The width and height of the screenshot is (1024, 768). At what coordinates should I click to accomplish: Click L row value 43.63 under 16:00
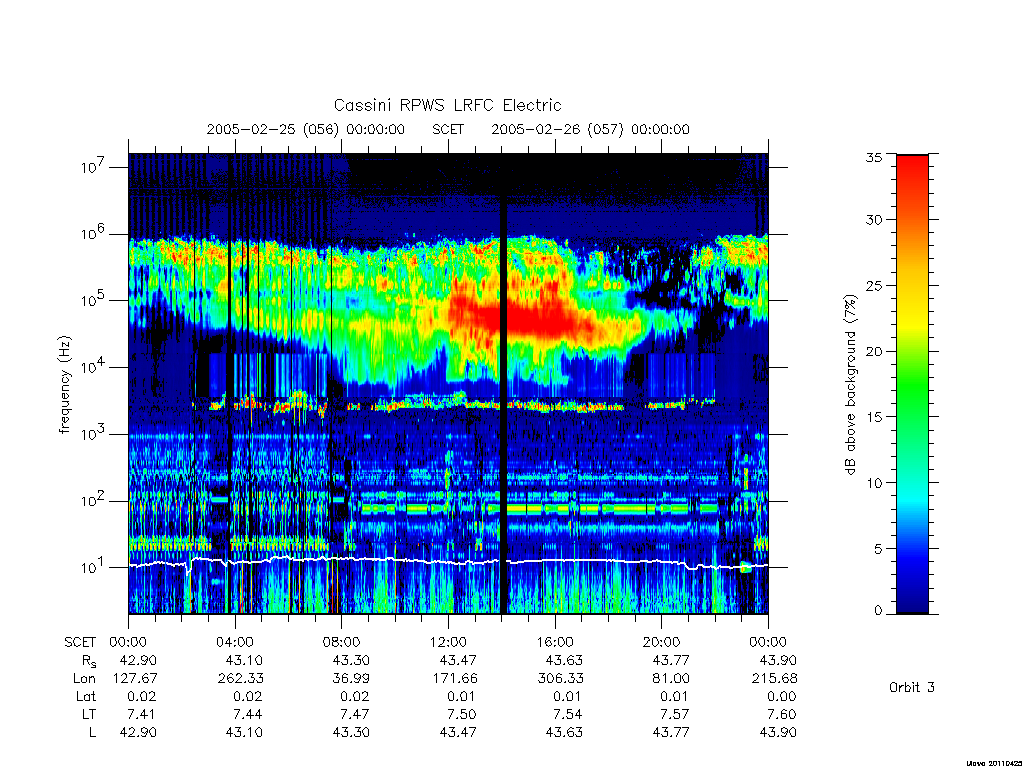(564, 733)
